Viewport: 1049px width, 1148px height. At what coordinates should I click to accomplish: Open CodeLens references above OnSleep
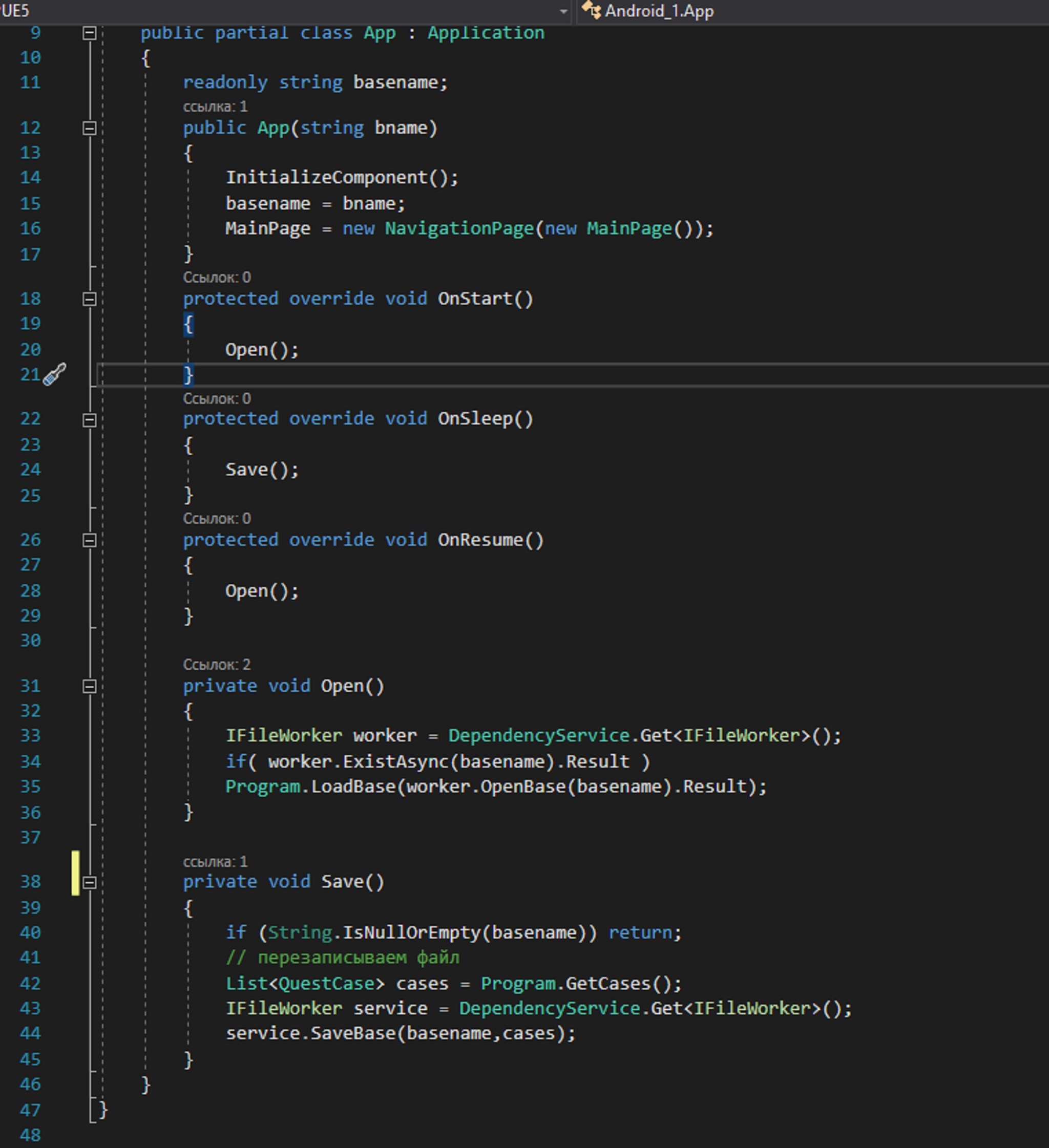click(x=216, y=398)
